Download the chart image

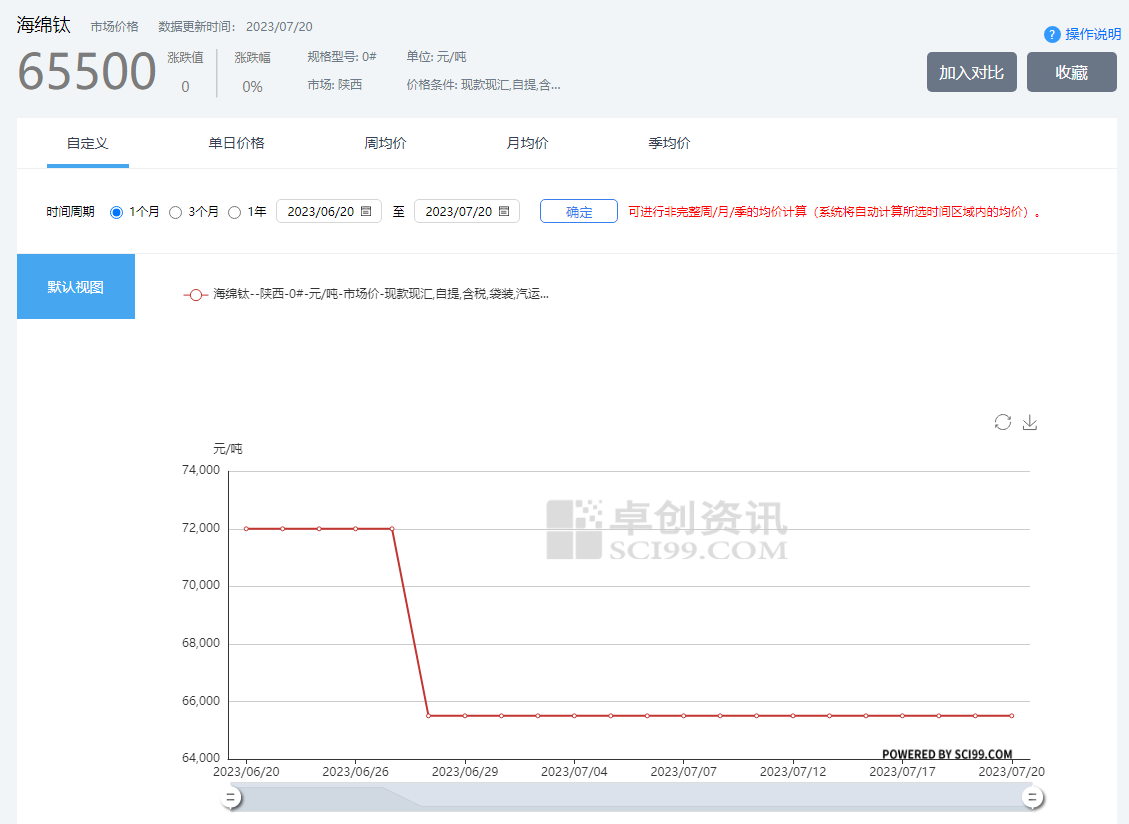point(1030,422)
